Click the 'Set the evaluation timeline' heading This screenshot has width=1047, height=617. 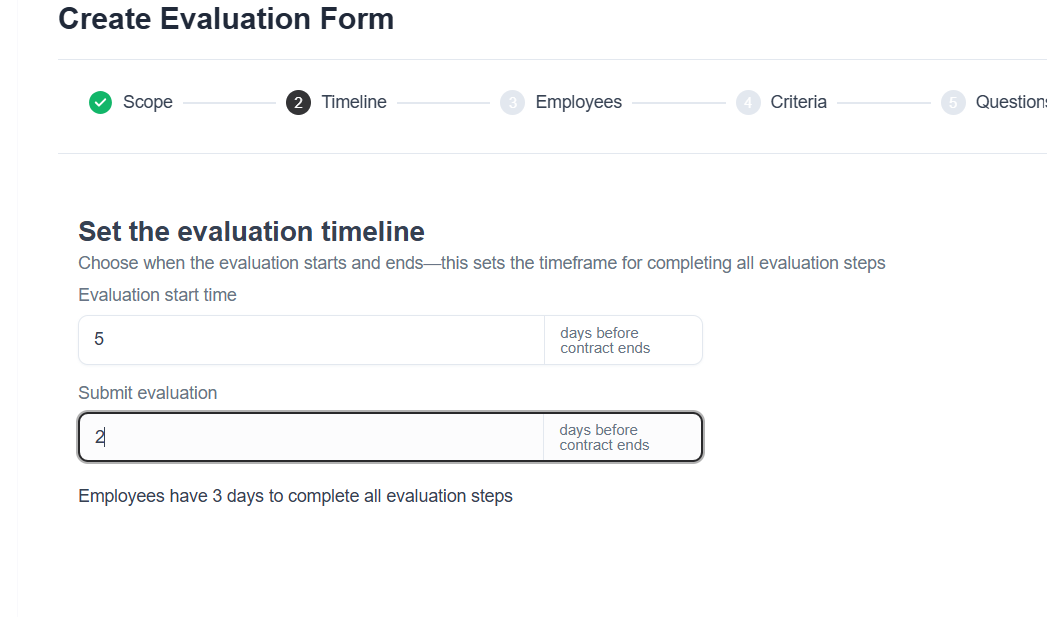point(251,232)
